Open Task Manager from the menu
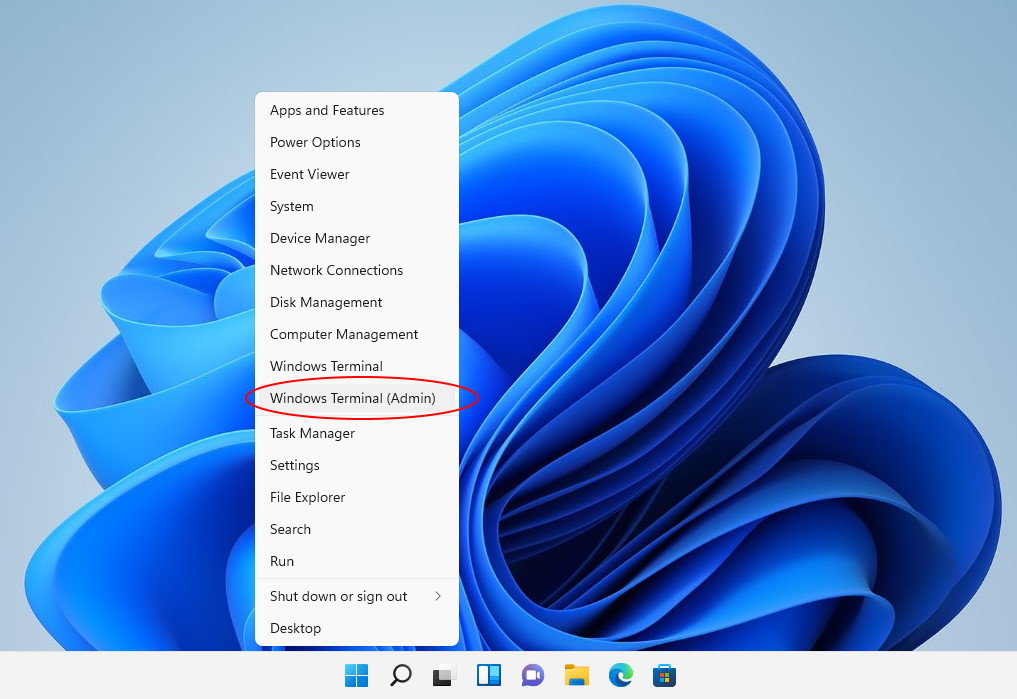Screen dimensions: 1017x699 (x=312, y=433)
